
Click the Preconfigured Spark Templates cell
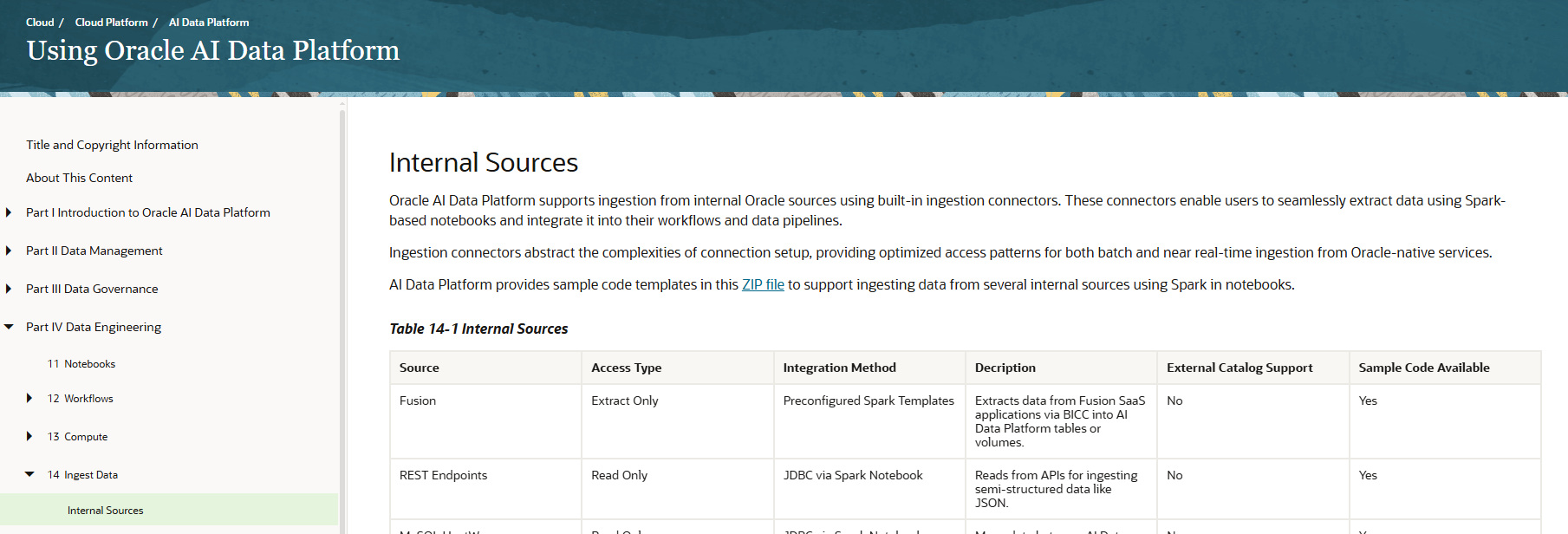click(x=869, y=421)
